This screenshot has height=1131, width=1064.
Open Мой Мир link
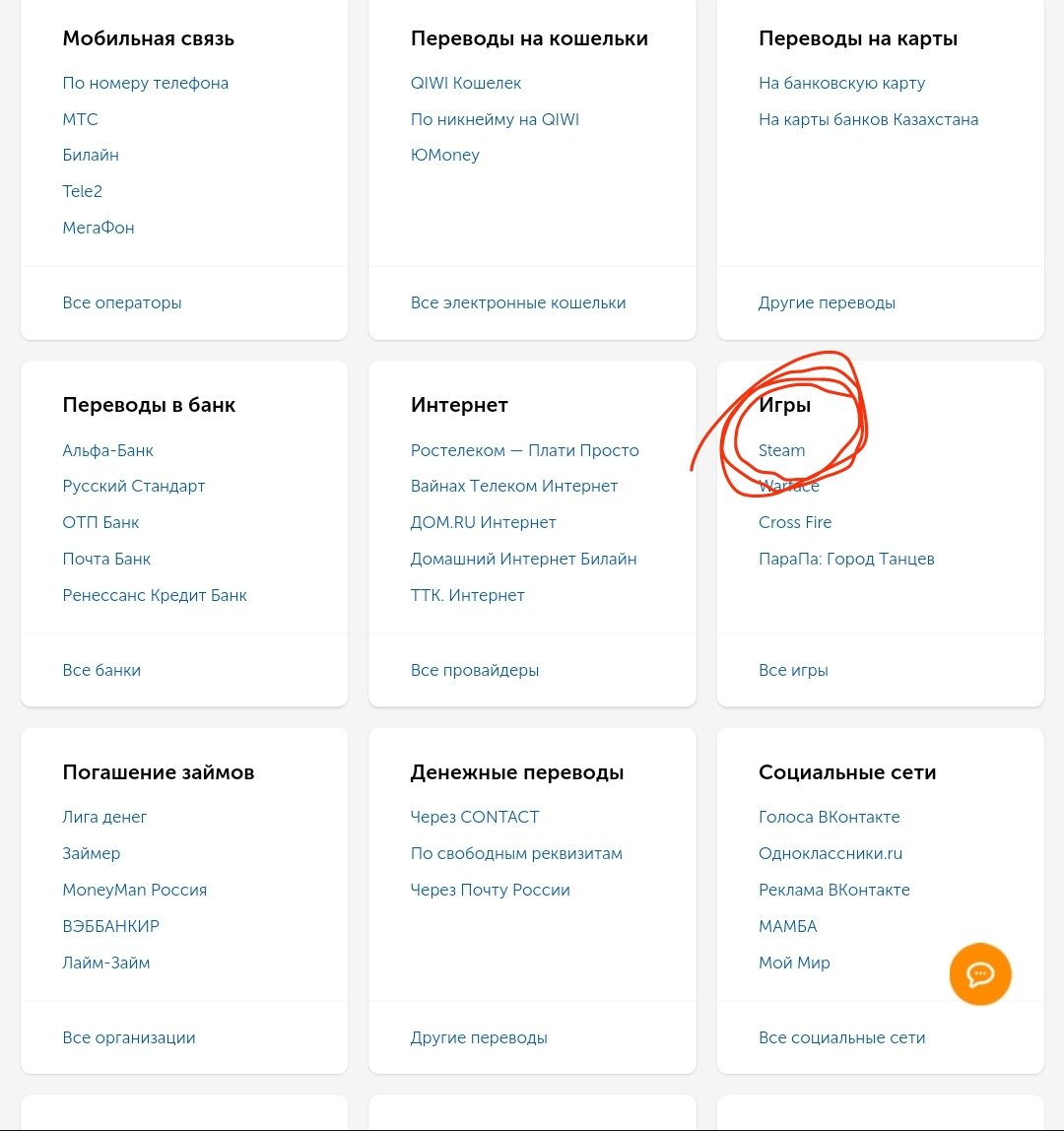[x=793, y=963]
